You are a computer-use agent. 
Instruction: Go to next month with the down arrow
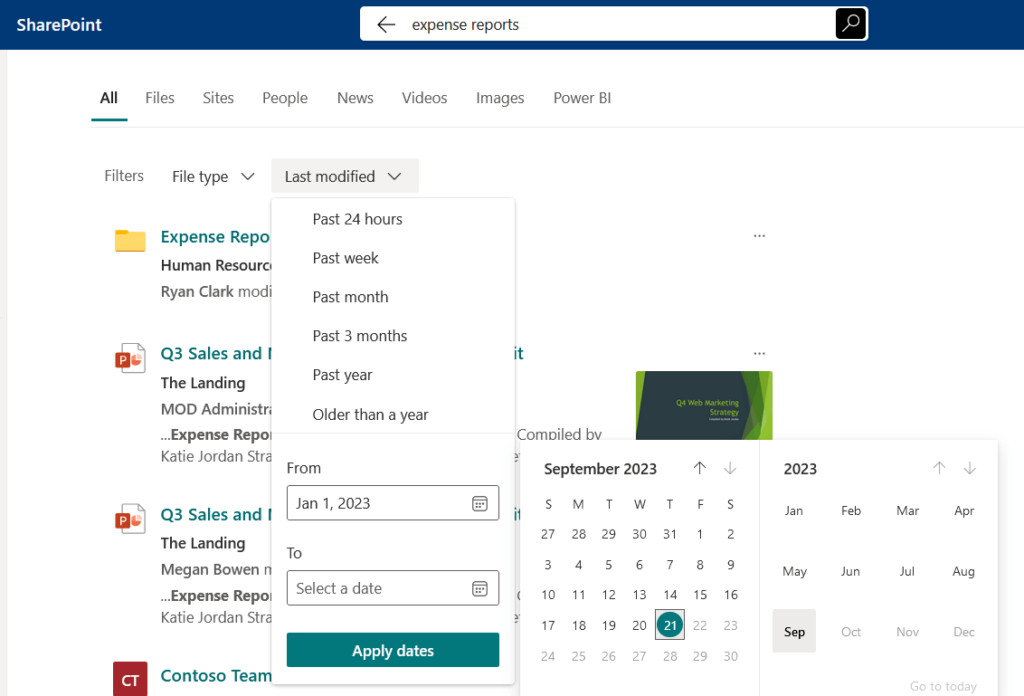(x=730, y=468)
